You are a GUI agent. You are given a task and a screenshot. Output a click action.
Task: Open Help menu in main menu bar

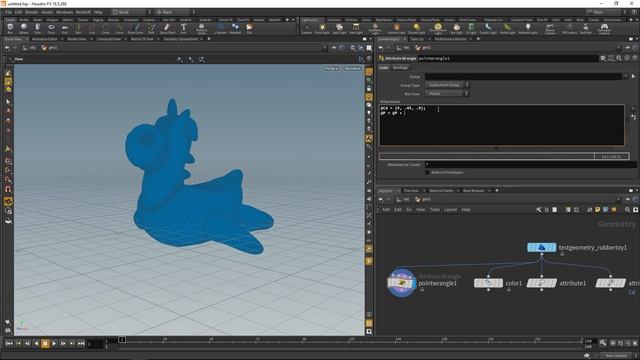click(x=98, y=12)
